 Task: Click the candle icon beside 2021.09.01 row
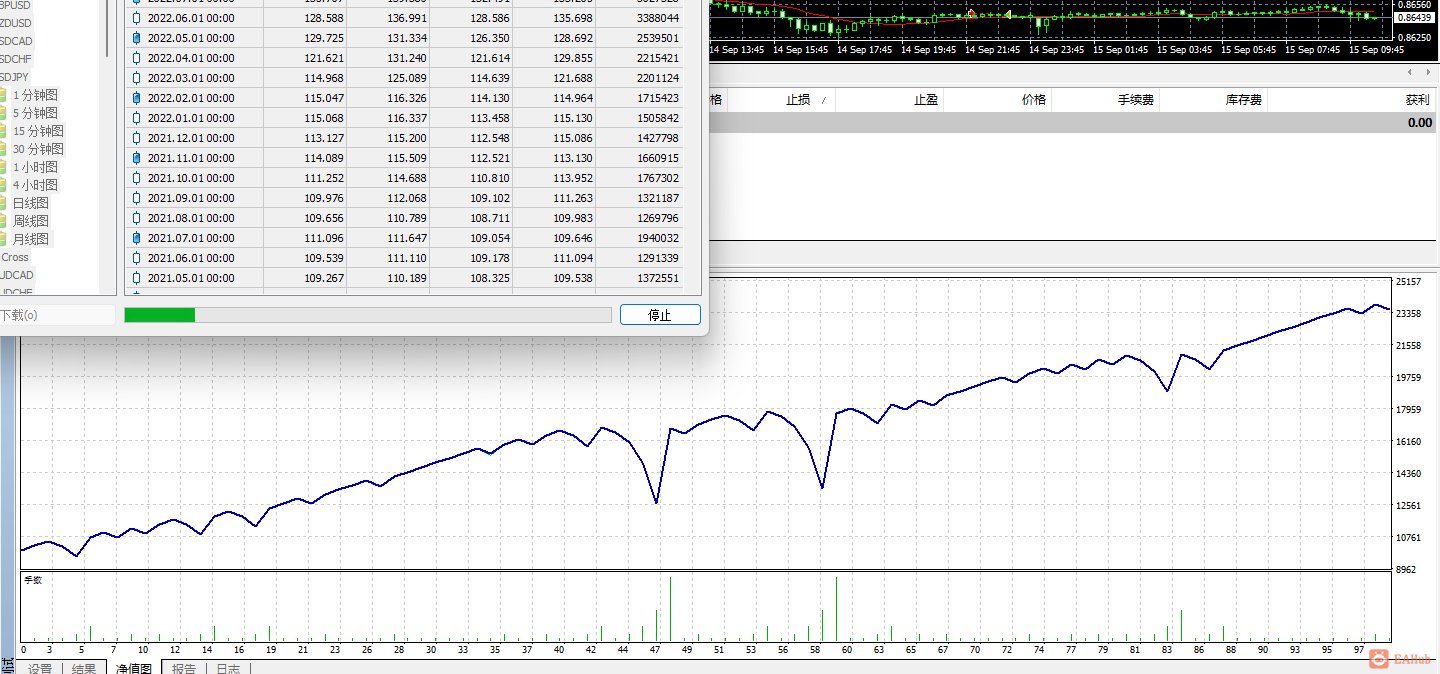click(137, 198)
